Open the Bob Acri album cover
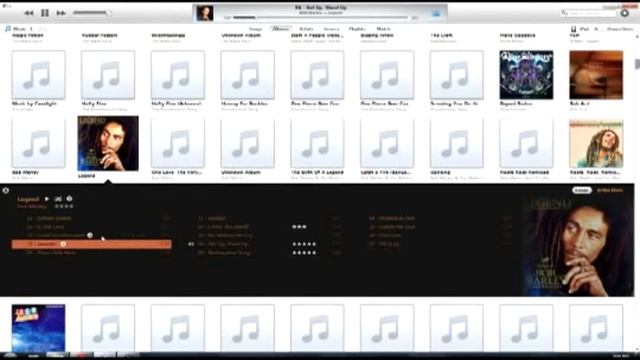 click(596, 75)
